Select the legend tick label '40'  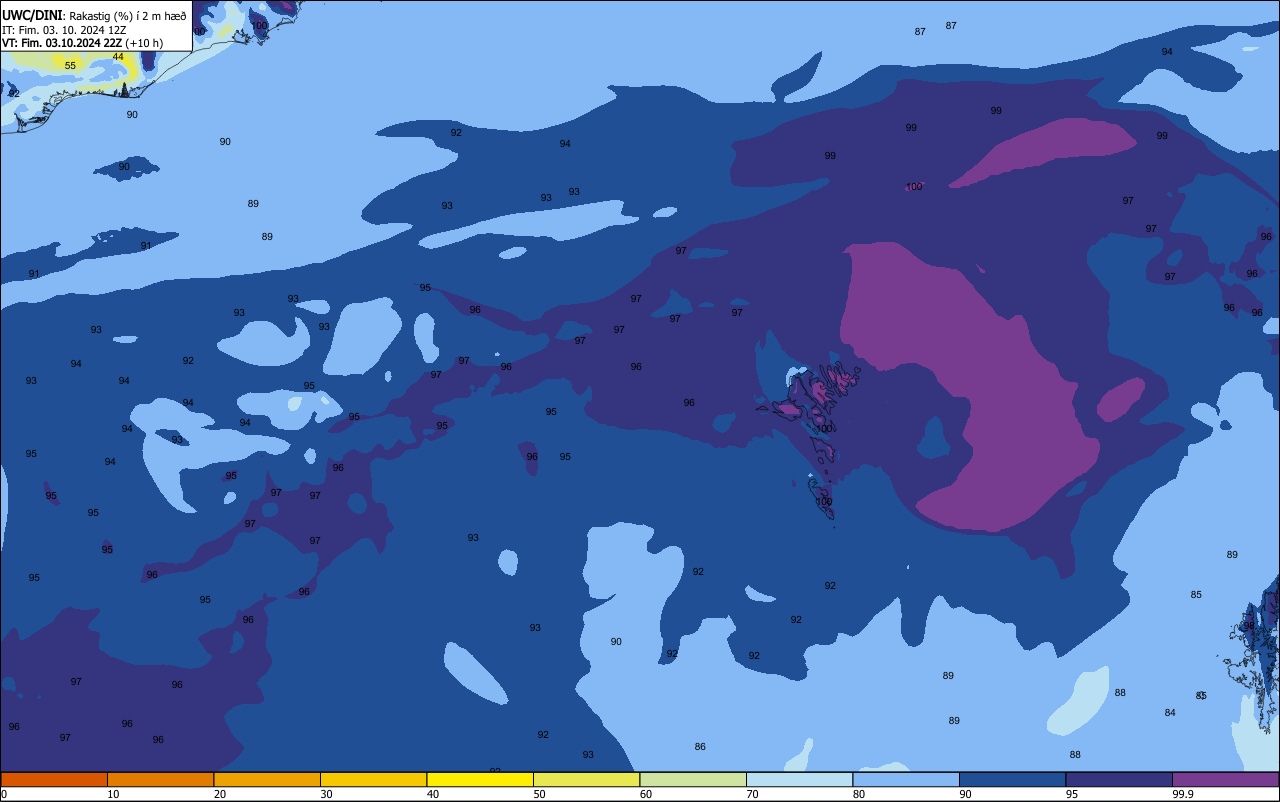click(x=433, y=794)
